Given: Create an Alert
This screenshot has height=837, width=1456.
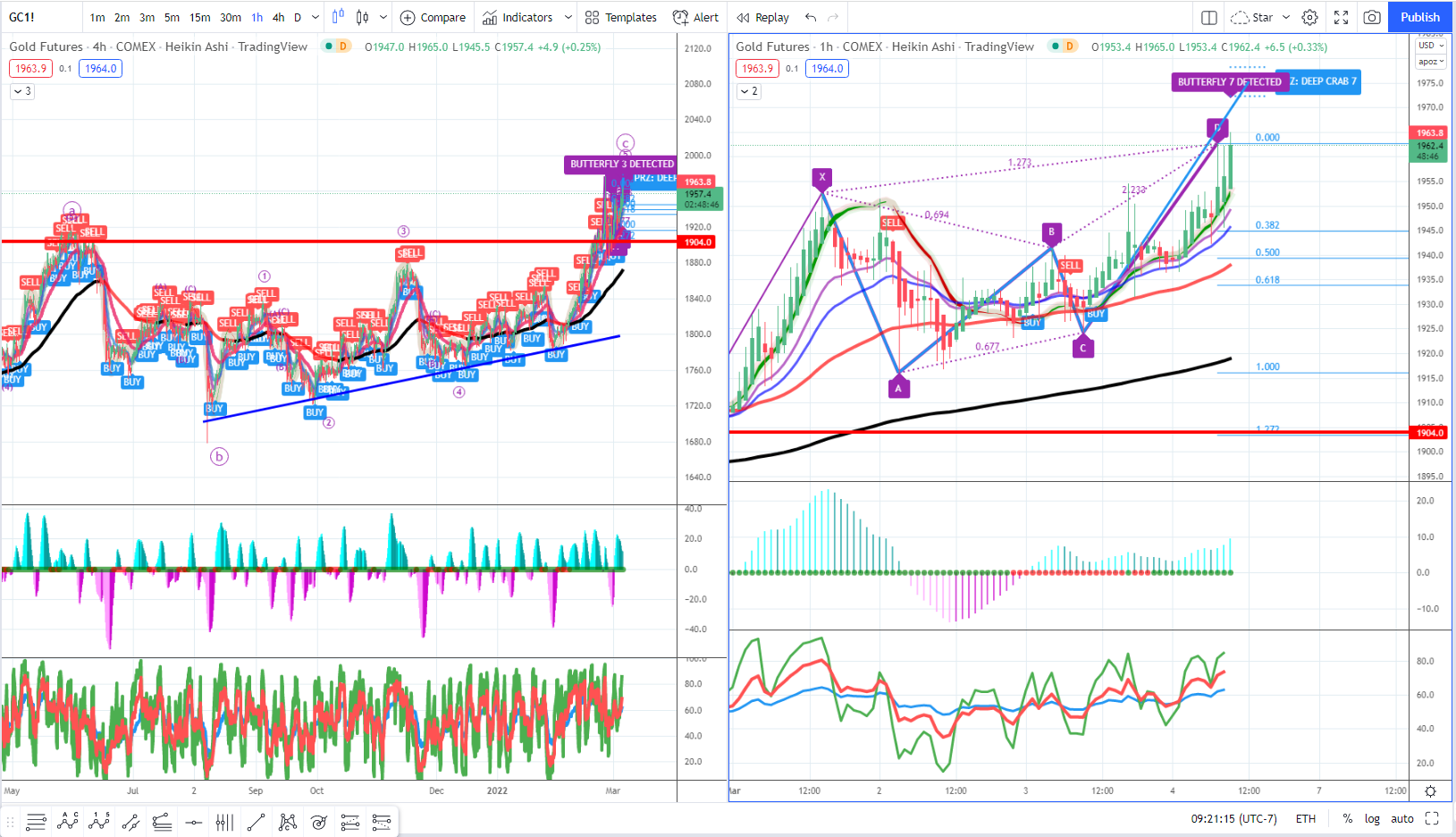Looking at the screenshot, I should point(695,17).
